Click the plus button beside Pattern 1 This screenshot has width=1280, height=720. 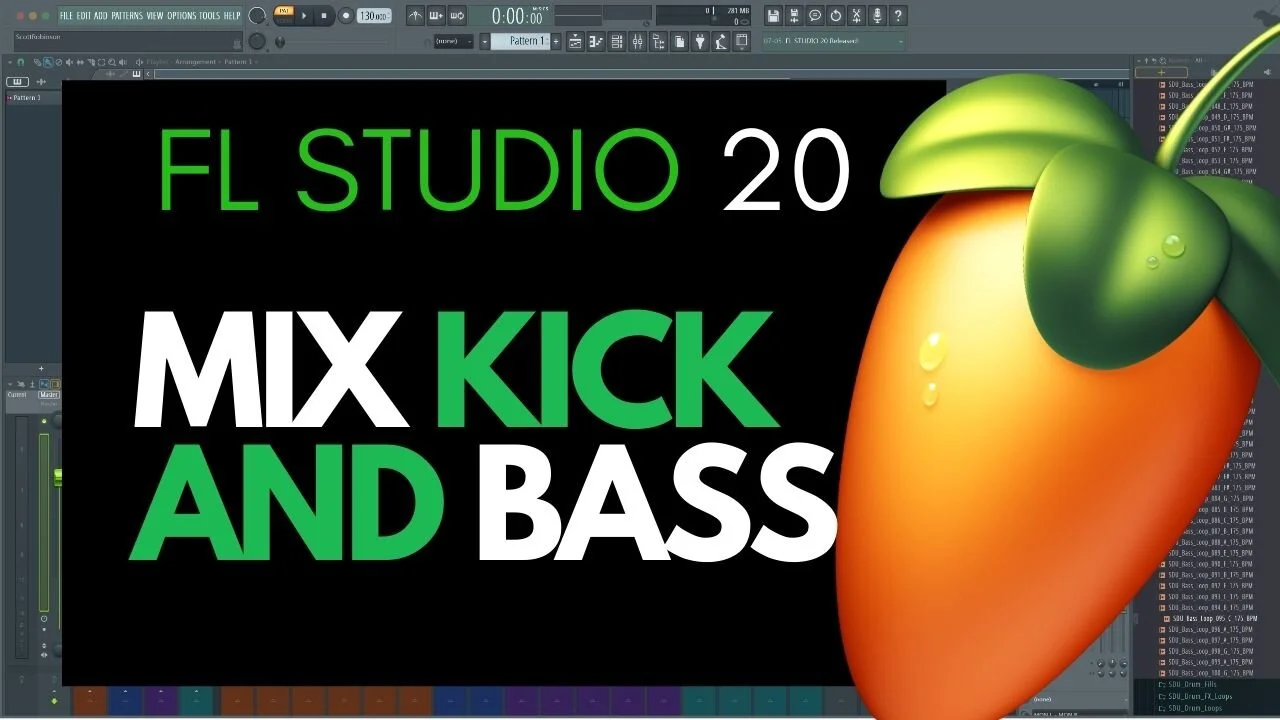point(556,41)
